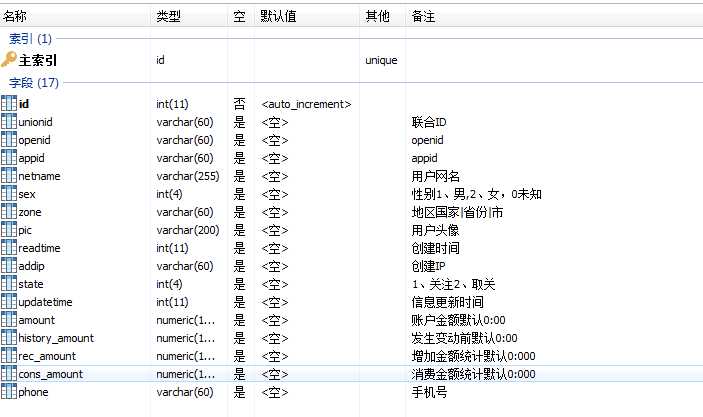
Task: Click the 消费金额统计默认0:000 comment
Action: [x=473, y=374]
